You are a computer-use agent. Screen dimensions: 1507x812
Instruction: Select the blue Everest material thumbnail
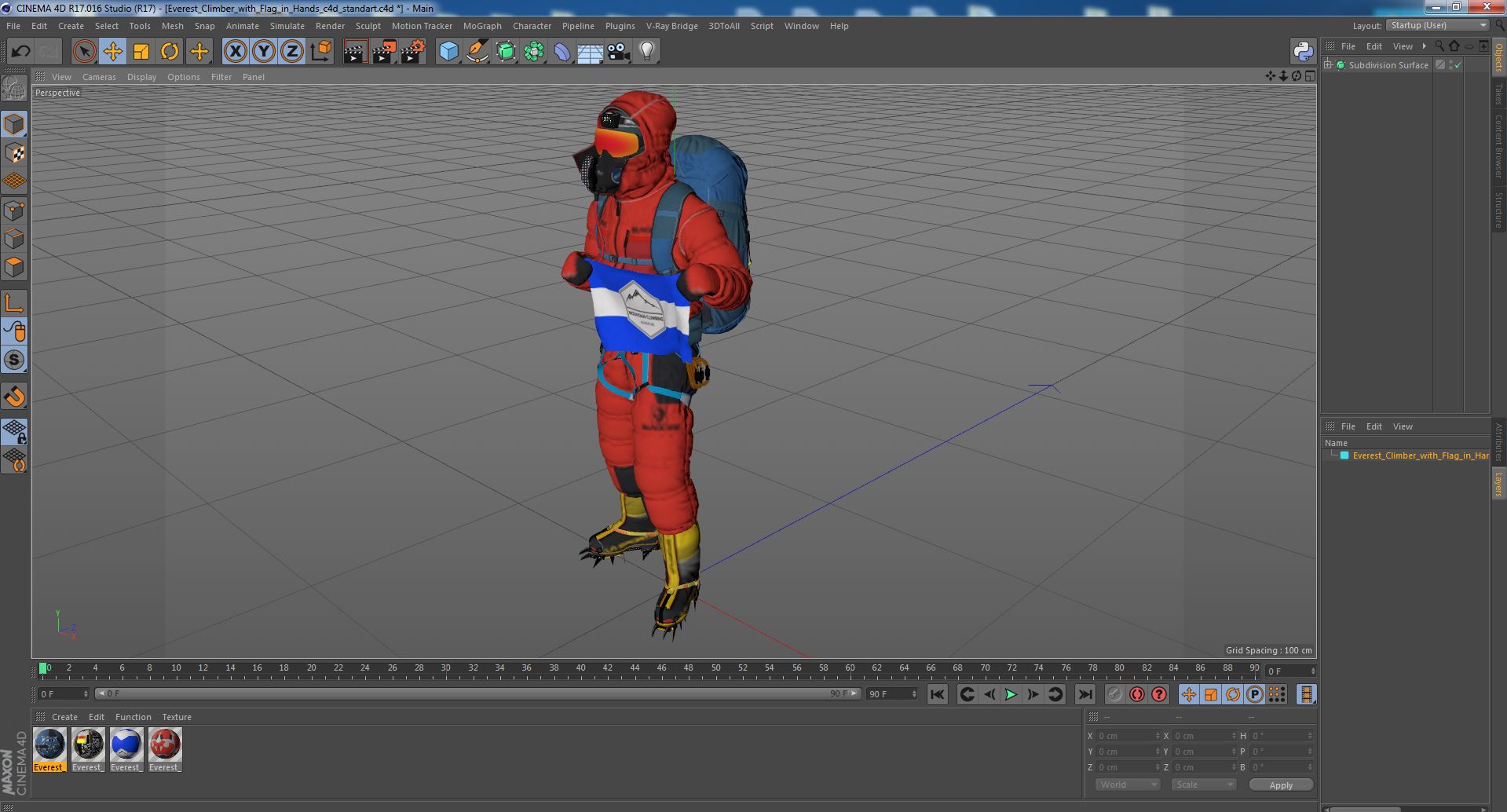tap(126, 750)
